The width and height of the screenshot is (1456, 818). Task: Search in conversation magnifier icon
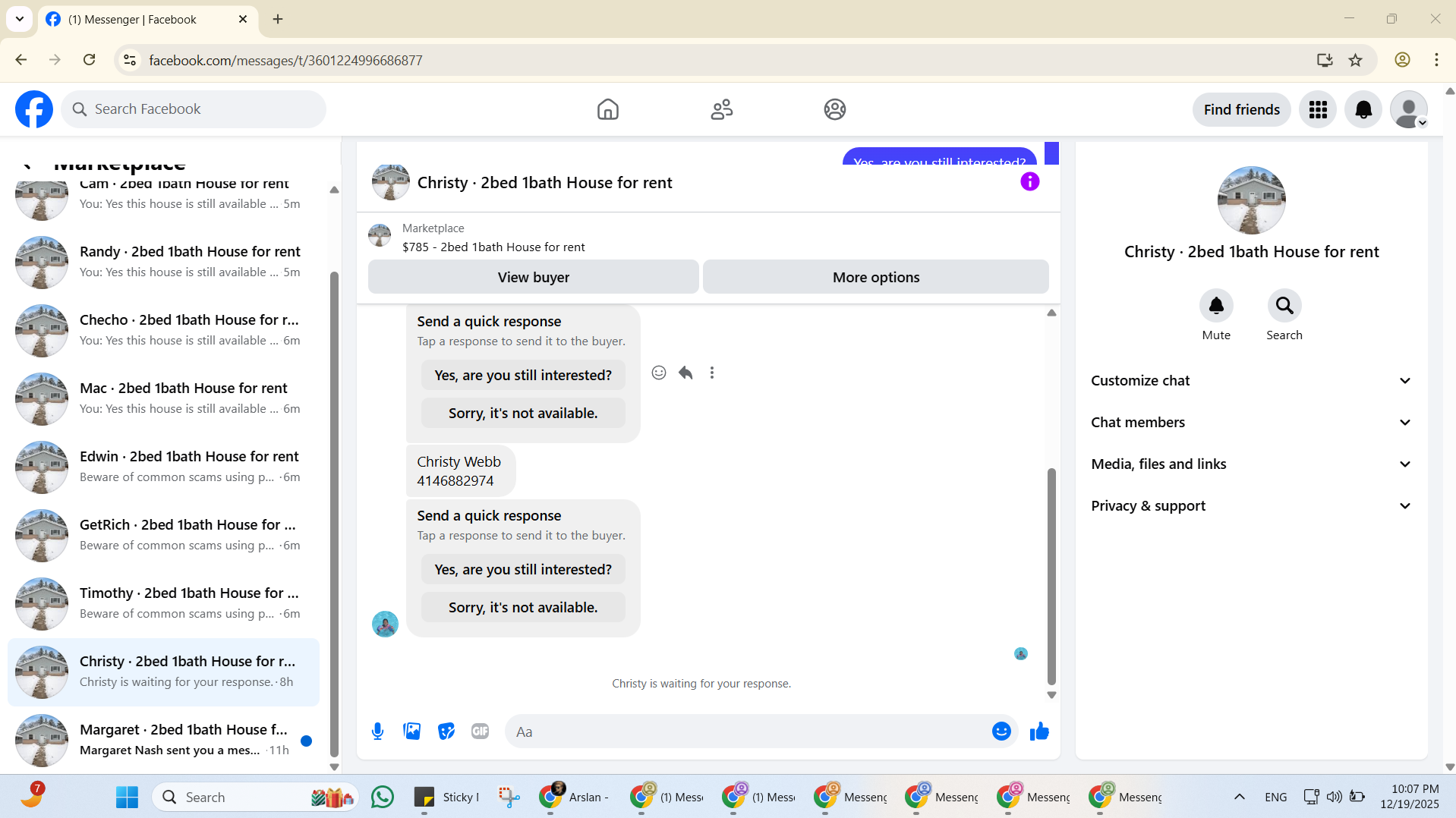coord(1284,306)
